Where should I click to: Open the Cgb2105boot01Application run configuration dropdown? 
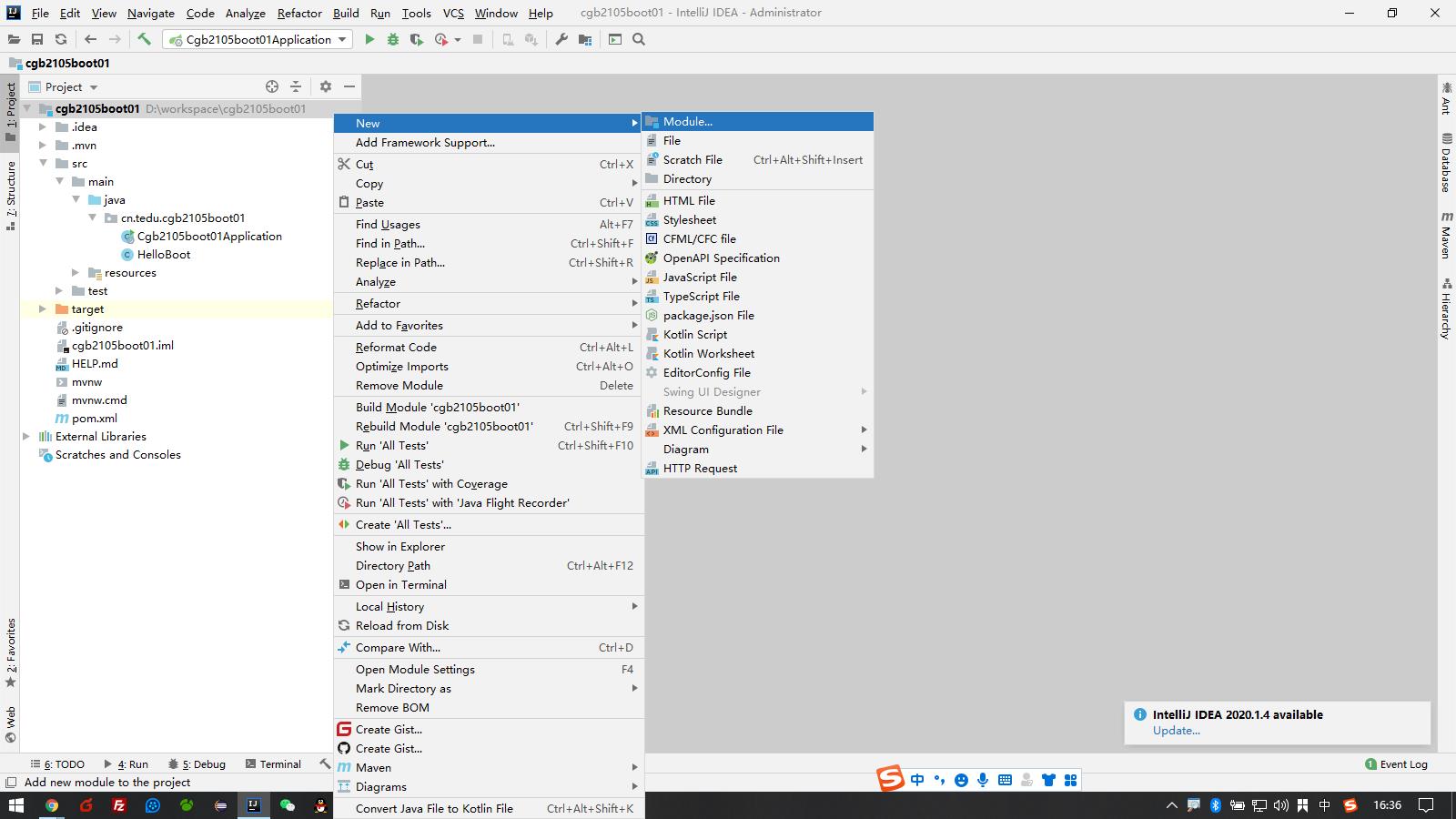257,39
